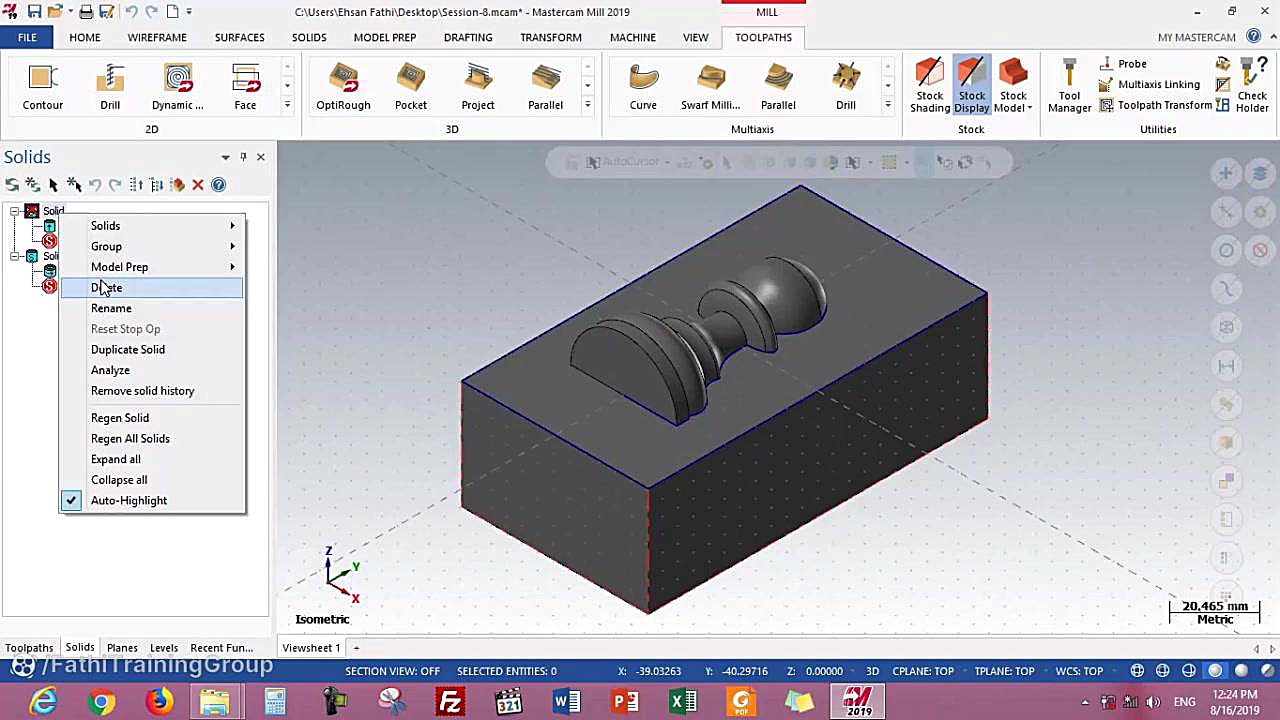This screenshot has height=720, width=1280.
Task: Toggle 3D construction mode in status bar
Action: (872, 671)
